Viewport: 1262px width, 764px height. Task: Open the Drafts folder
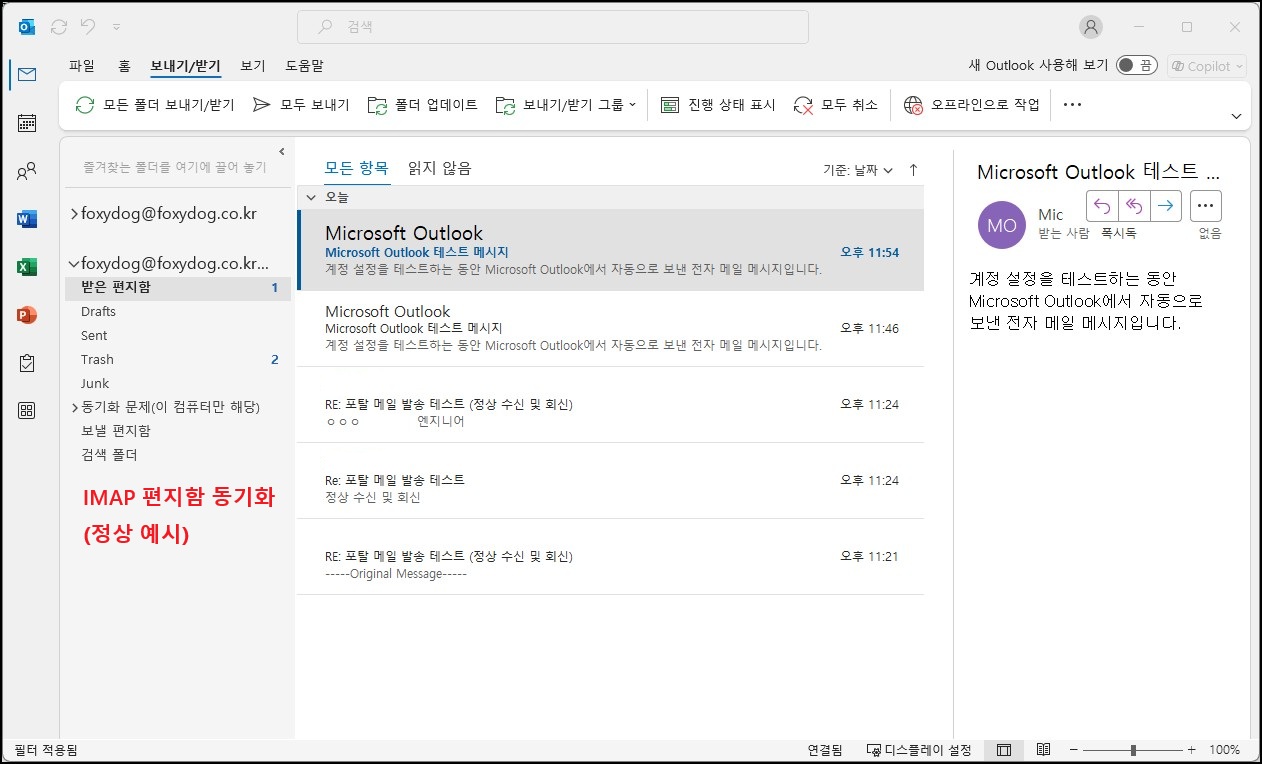(98, 312)
